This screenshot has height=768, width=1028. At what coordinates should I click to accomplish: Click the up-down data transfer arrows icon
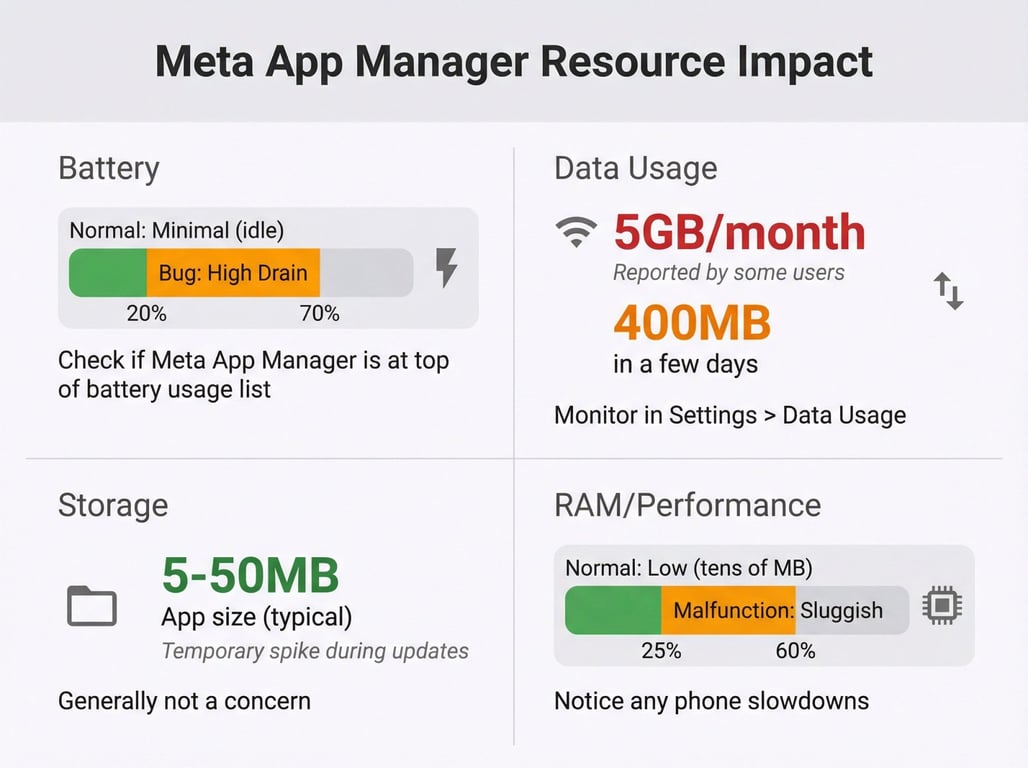(948, 291)
